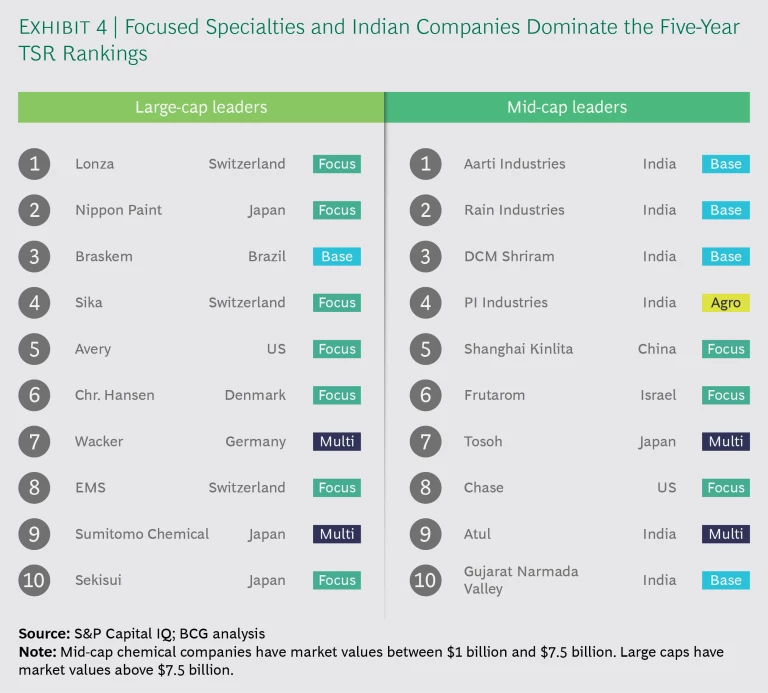This screenshot has width=768, height=693.
Task: Click the Large-cap leaders header tab
Action: (x=201, y=107)
